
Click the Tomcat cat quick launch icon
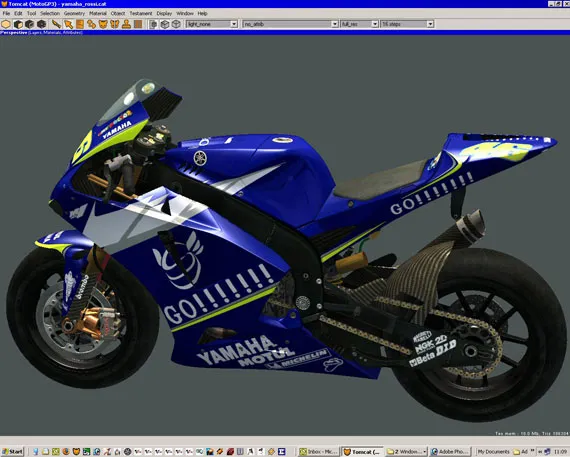click(76, 452)
